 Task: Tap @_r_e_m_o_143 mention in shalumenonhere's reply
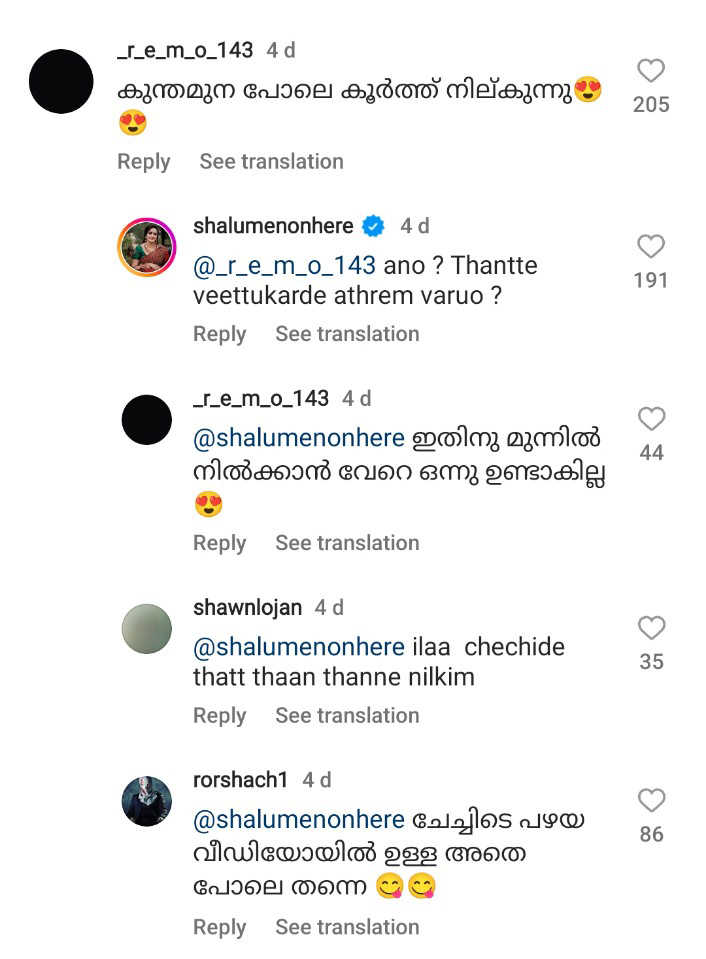point(284,266)
